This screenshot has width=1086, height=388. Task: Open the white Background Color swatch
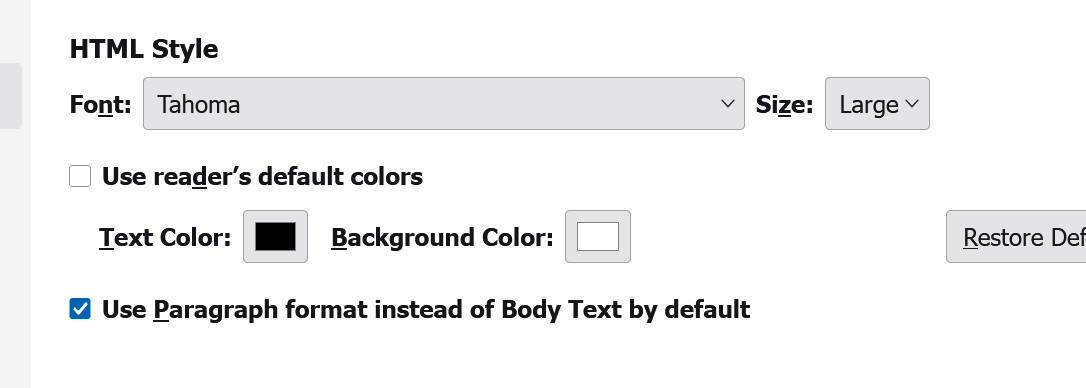pyautogui.click(x=598, y=236)
